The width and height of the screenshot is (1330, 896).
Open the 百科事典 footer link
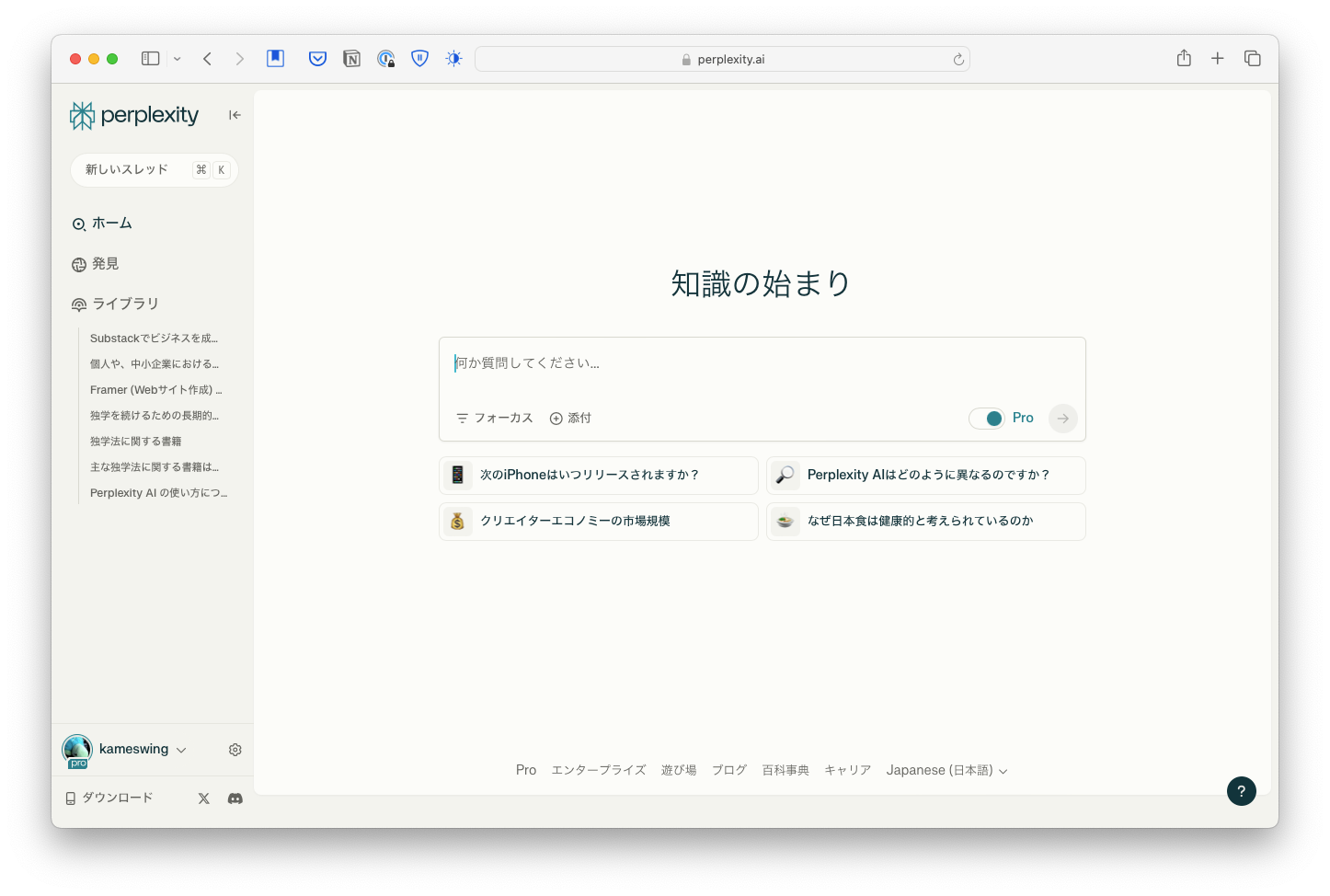tap(785, 771)
